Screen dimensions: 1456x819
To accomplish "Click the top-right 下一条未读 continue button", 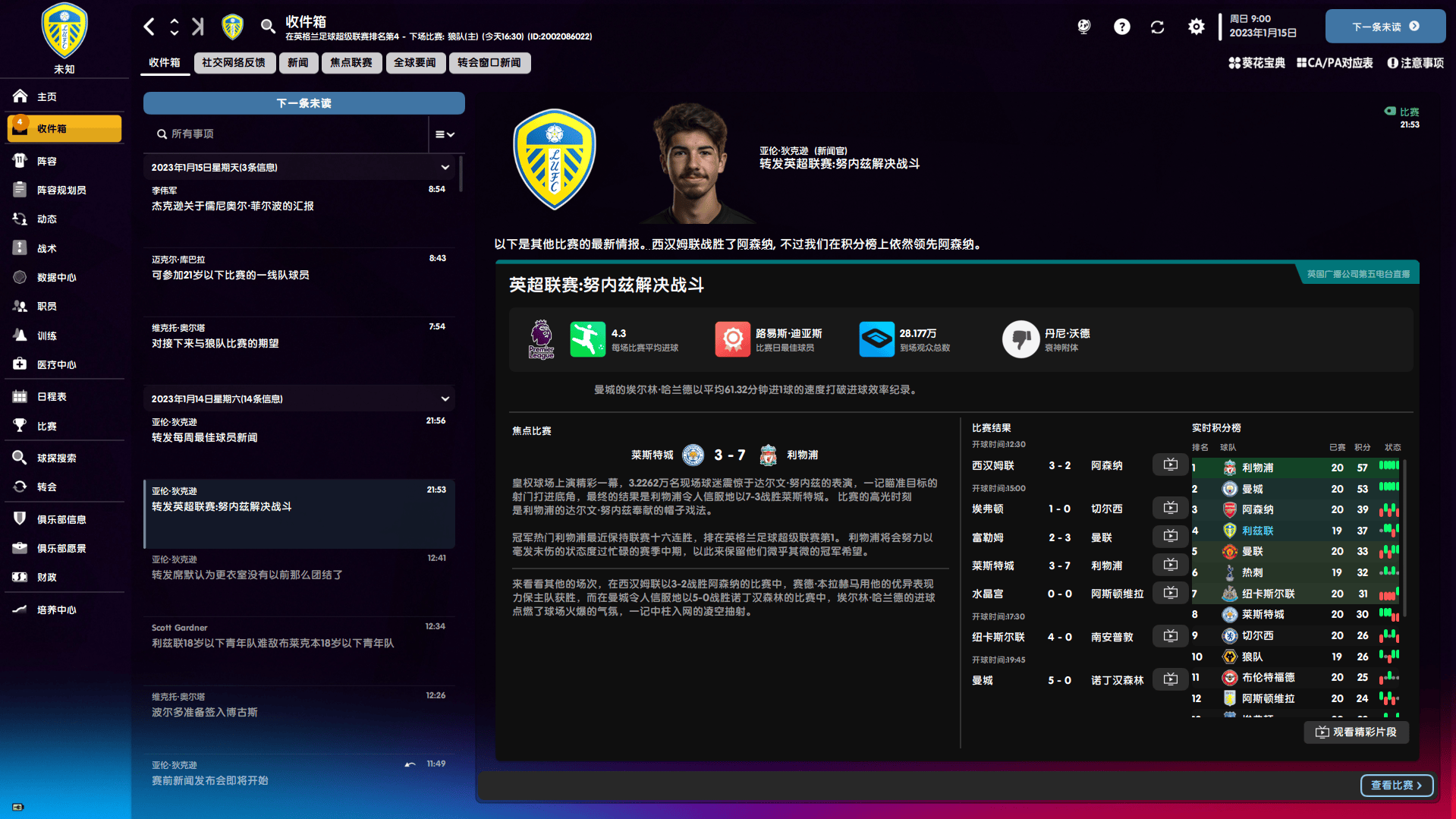I will (1385, 27).
